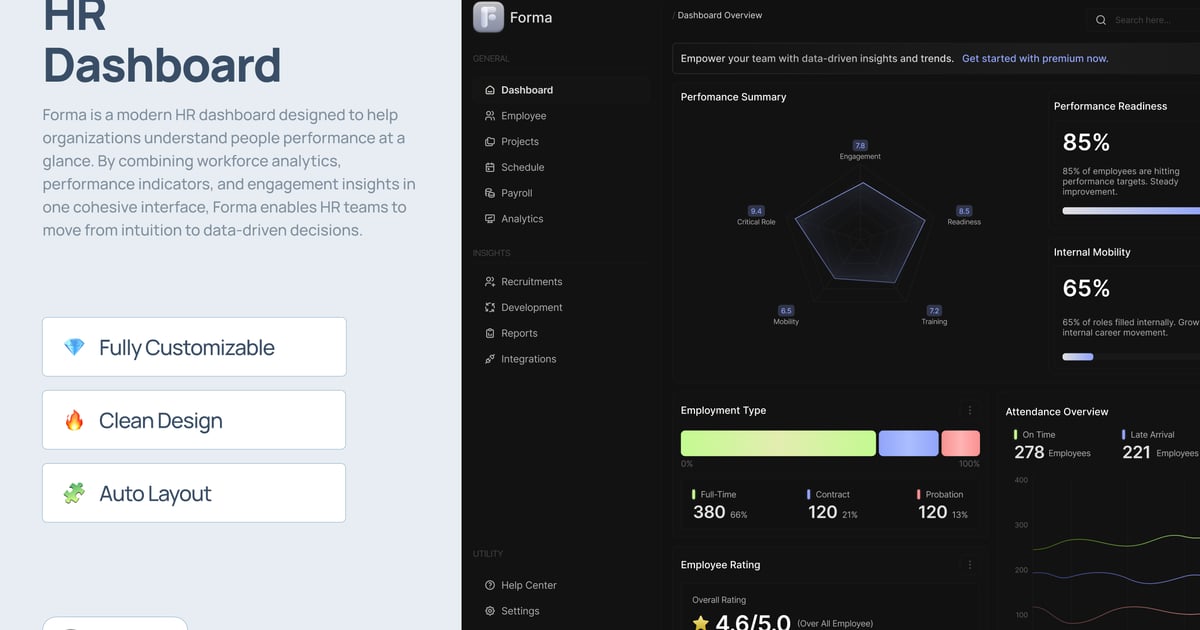Click the Auto Layout button

click(x=194, y=493)
